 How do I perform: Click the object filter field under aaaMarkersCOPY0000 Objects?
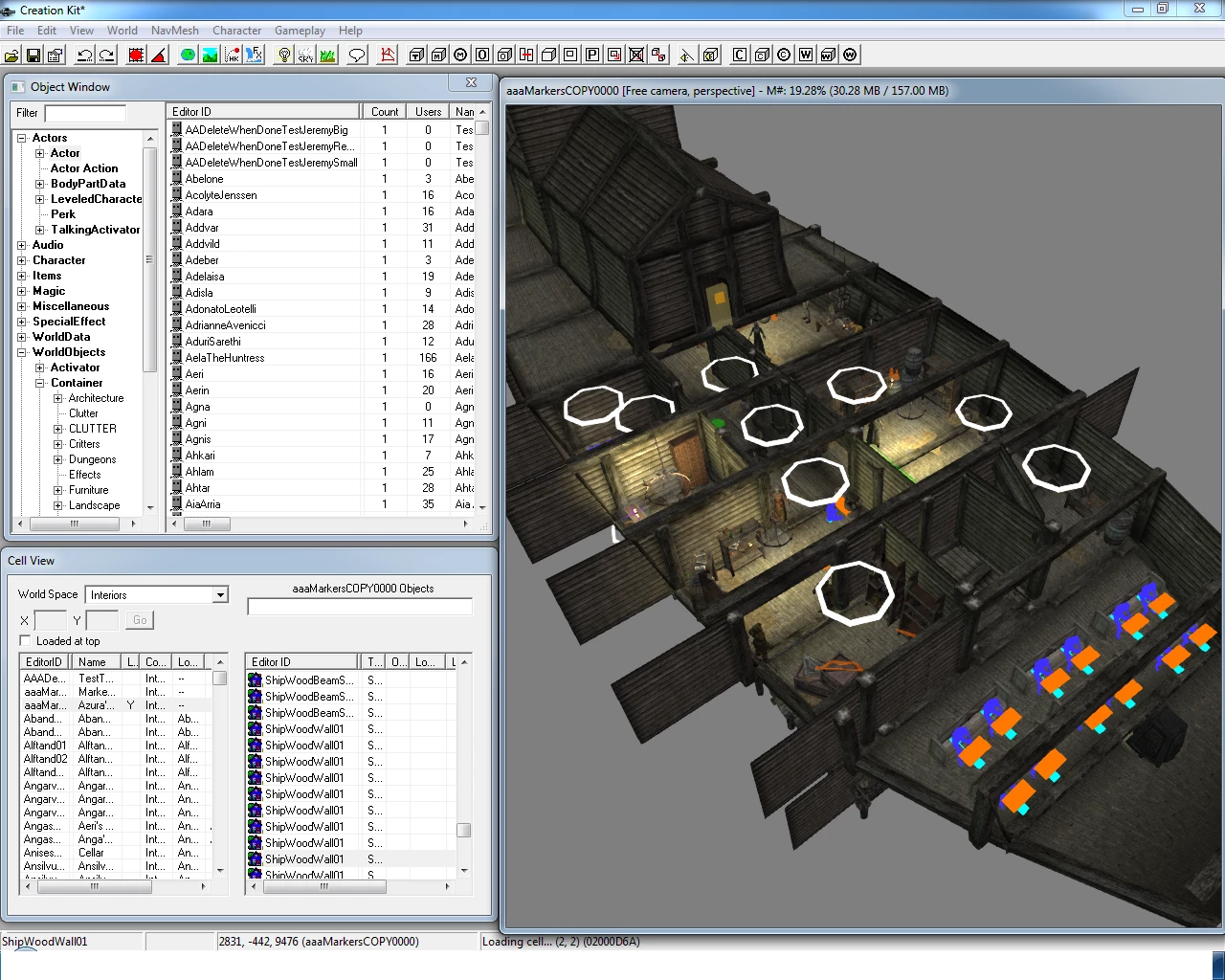[360, 607]
